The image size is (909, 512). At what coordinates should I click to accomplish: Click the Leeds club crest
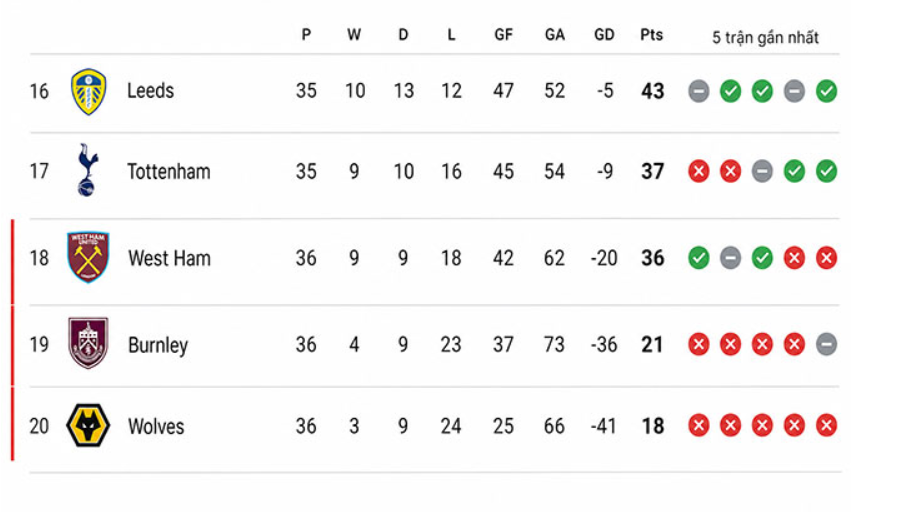click(x=88, y=92)
